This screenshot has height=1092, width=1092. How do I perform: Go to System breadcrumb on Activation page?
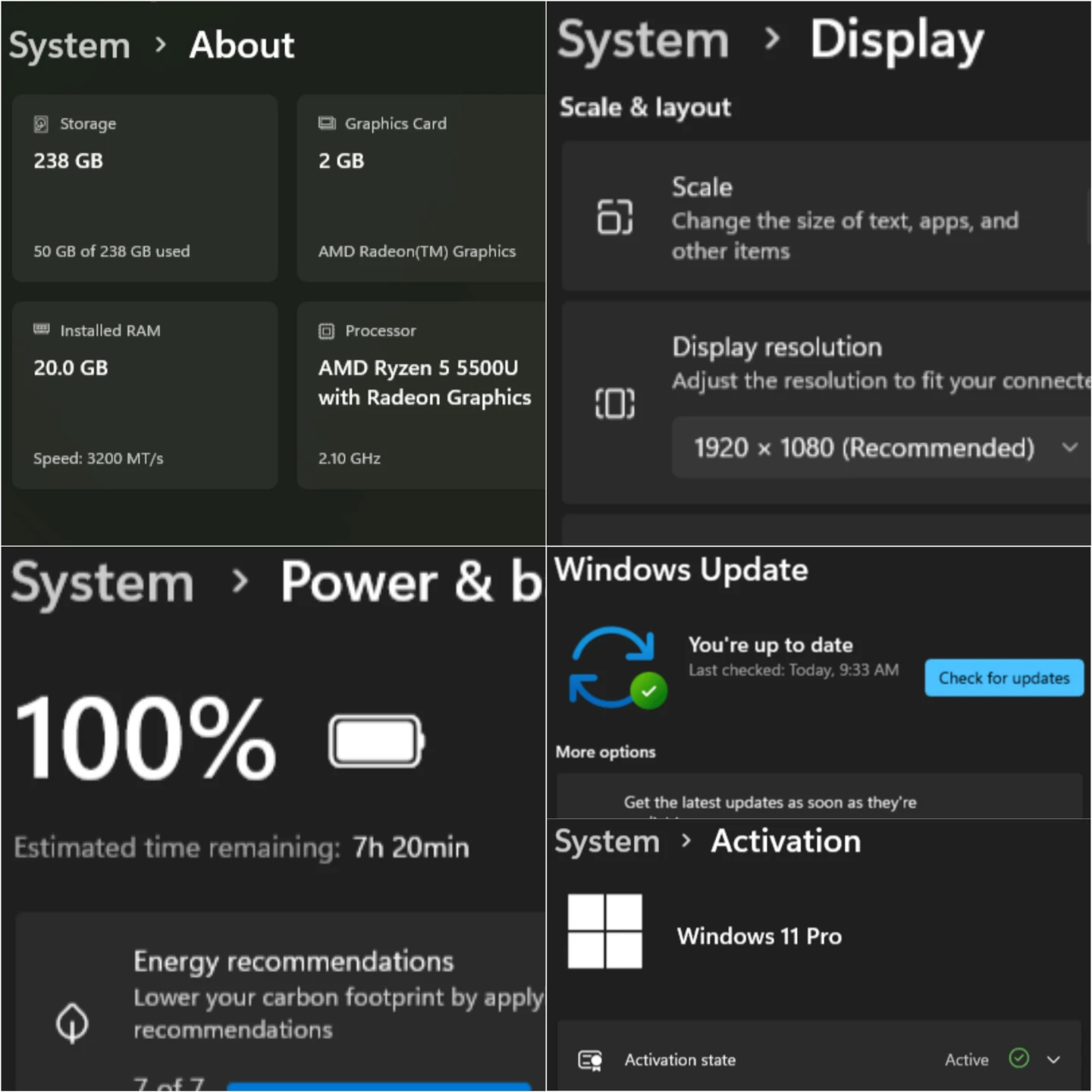[x=607, y=842]
